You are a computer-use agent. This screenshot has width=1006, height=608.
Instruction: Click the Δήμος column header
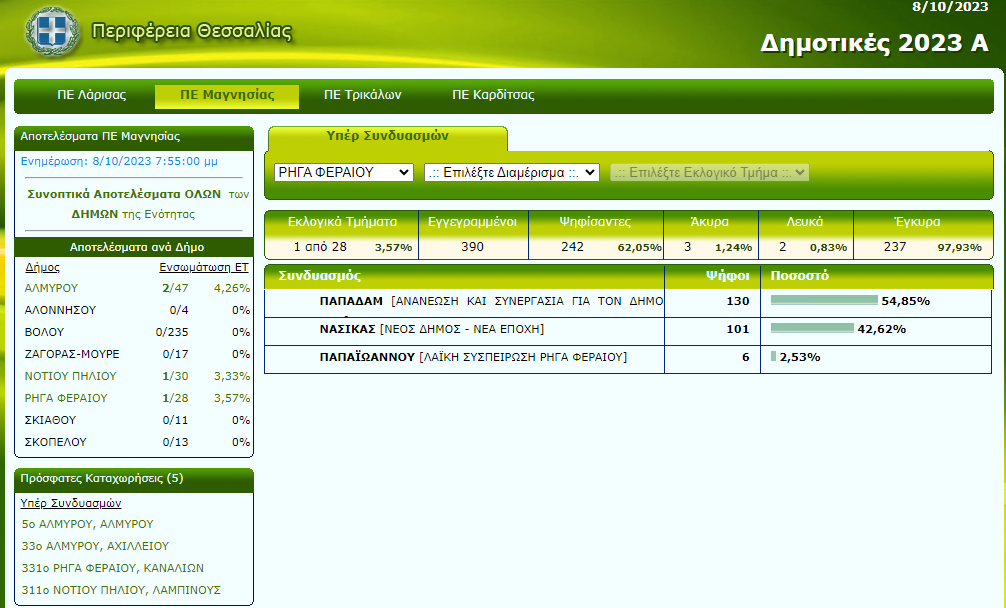[x=42, y=268]
